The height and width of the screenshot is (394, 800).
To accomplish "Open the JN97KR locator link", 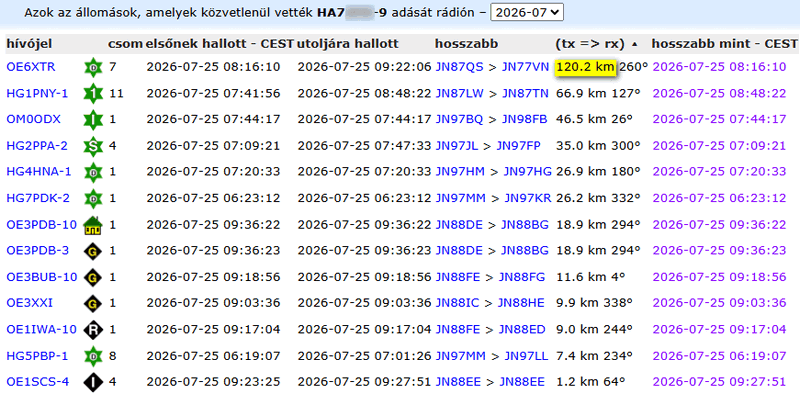I will point(528,198).
